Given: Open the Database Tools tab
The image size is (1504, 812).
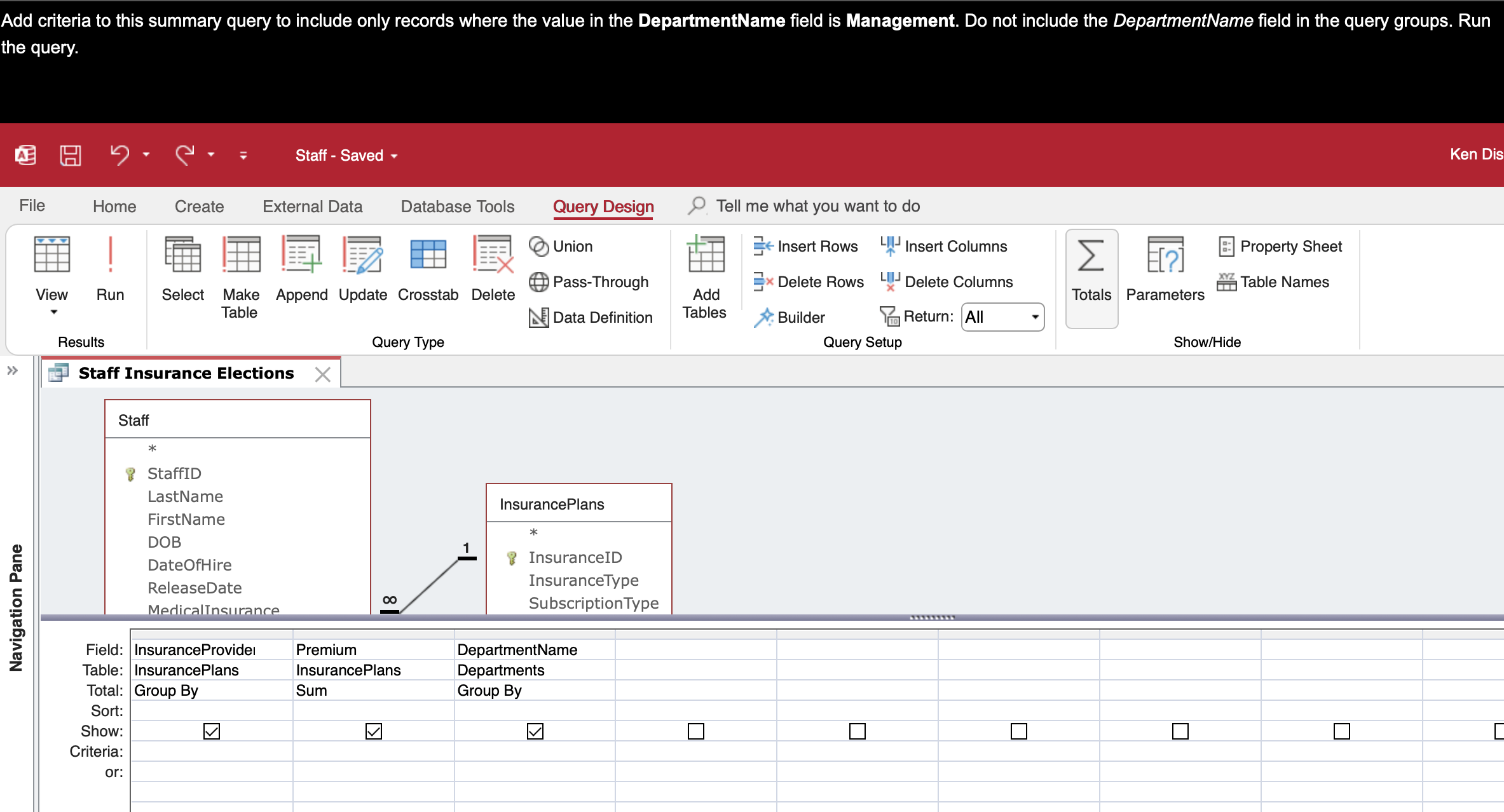Looking at the screenshot, I should (458, 206).
